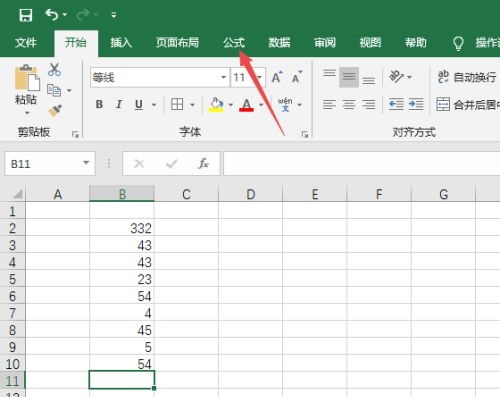Click the 粘贴 paste clipboard icon

point(27,78)
